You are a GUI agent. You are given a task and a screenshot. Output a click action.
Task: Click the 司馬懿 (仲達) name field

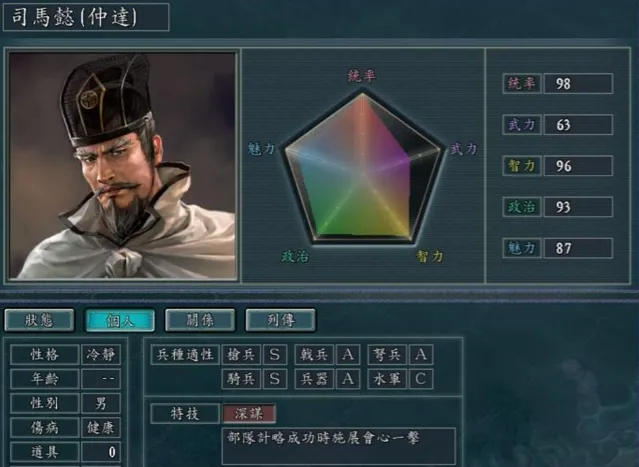click(x=86, y=17)
